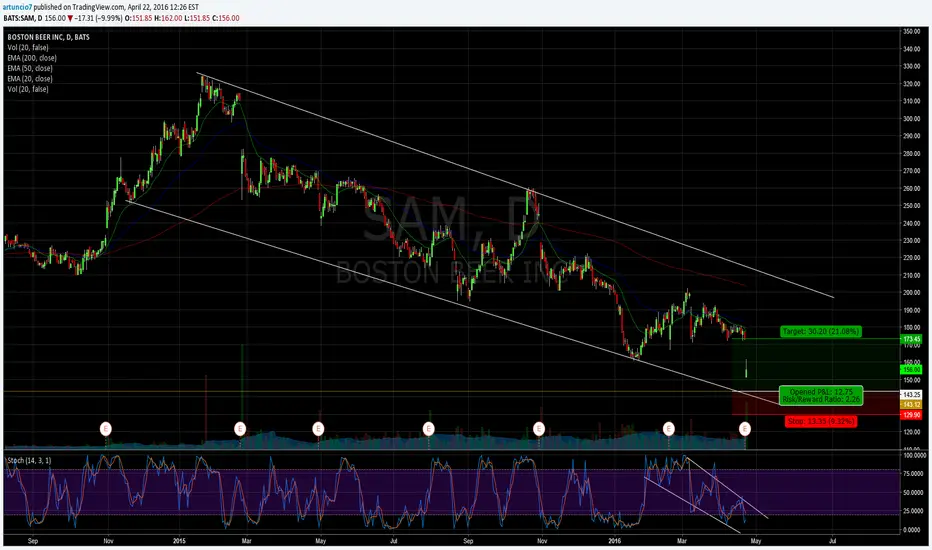Click the 173.45 target price tag
The width and height of the screenshot is (932, 550).
coord(912,339)
